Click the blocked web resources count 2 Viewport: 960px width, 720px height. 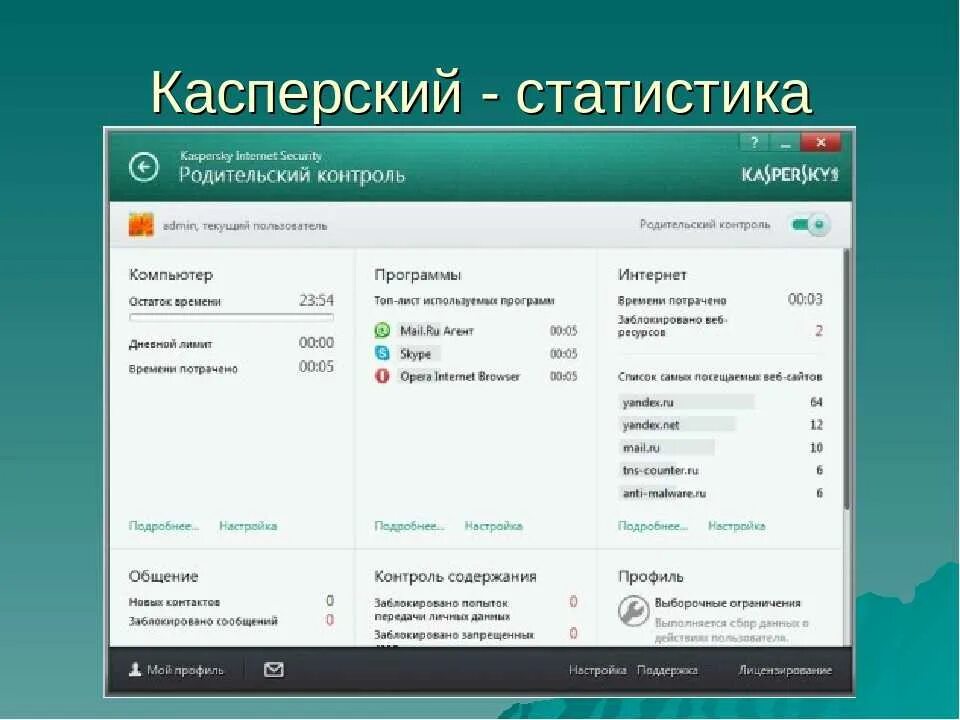click(x=819, y=331)
